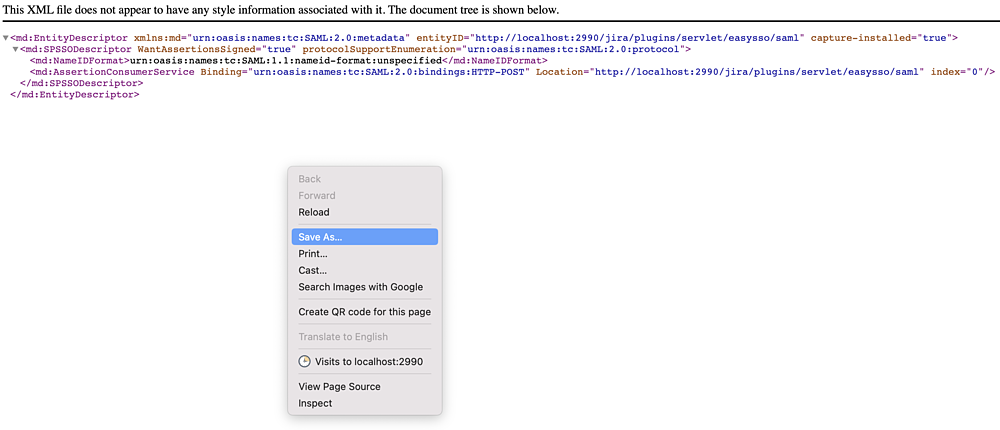Viewport: 1000px width, 430px height.
Task: Open Visits to localhost:2990 history entry
Action: (365, 361)
